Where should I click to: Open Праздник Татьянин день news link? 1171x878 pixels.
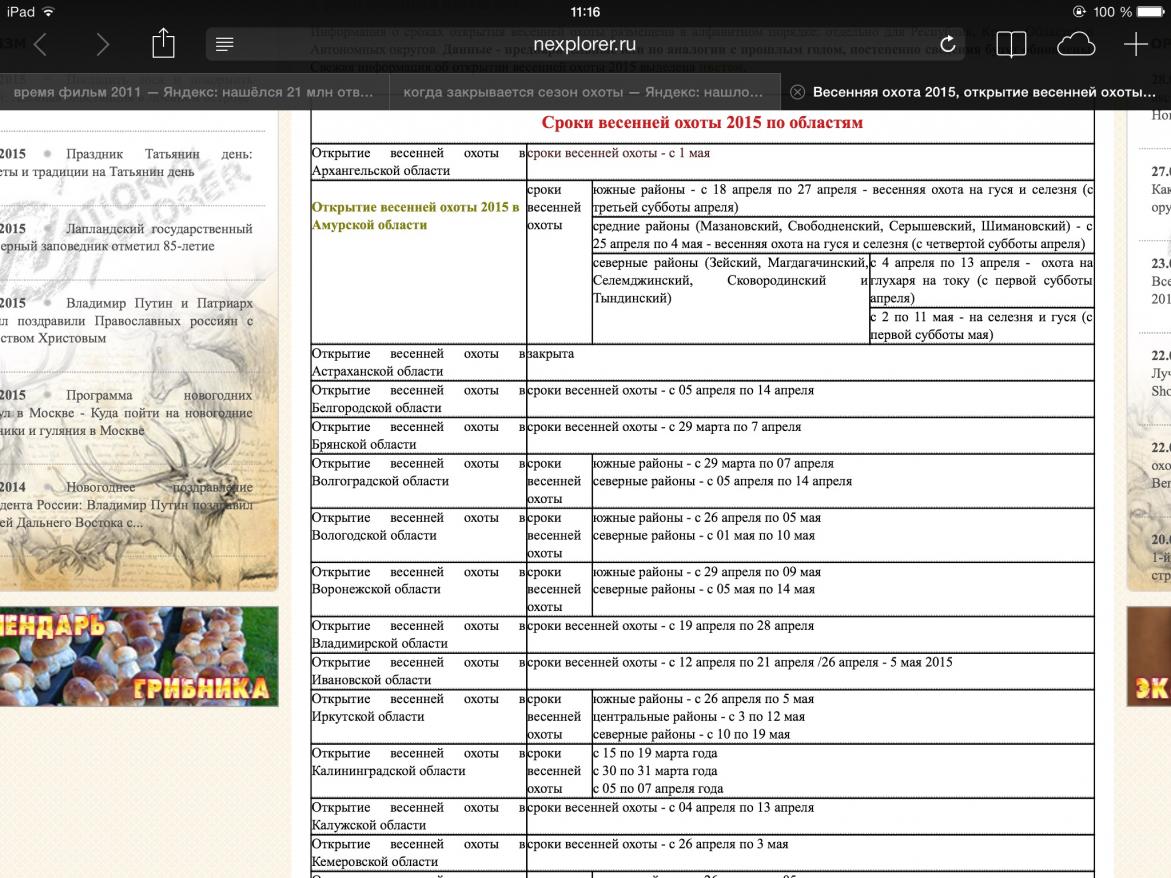pos(126,163)
